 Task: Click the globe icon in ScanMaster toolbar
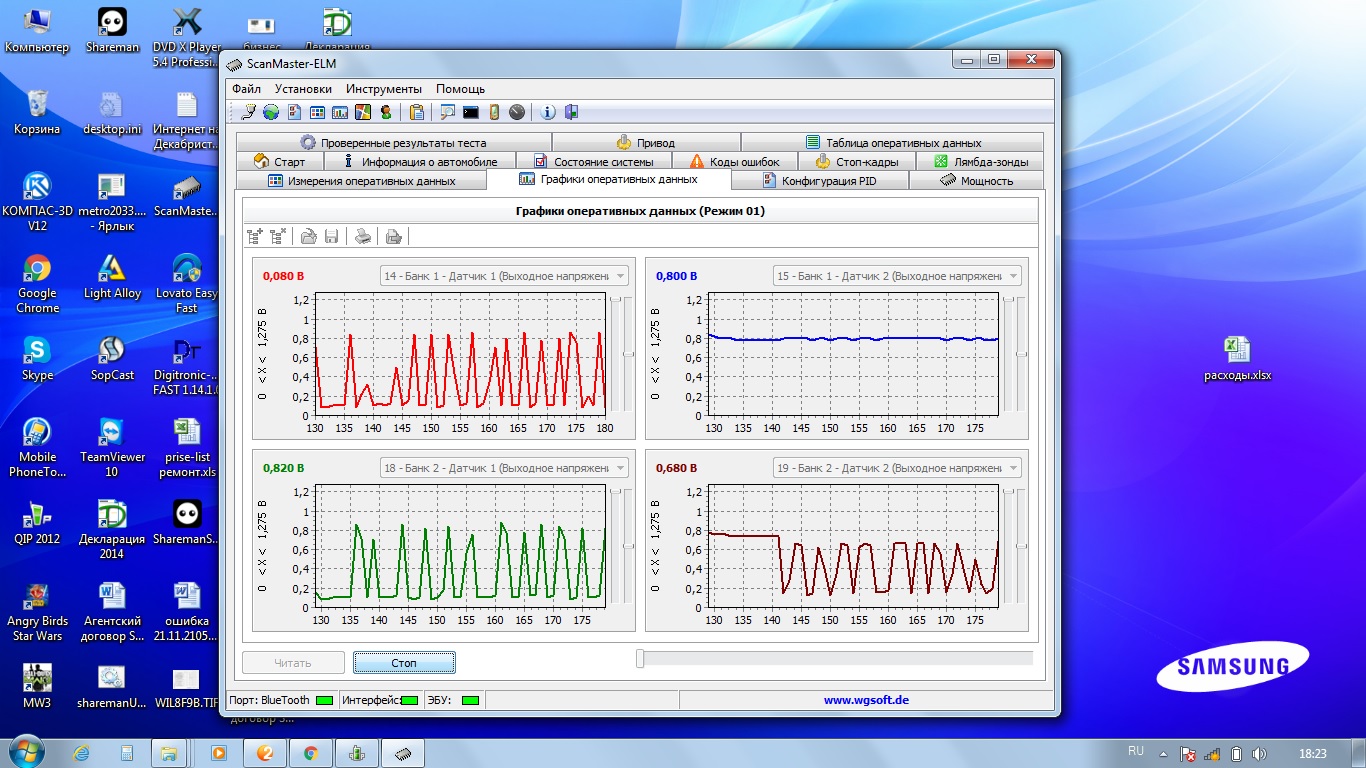[271, 112]
